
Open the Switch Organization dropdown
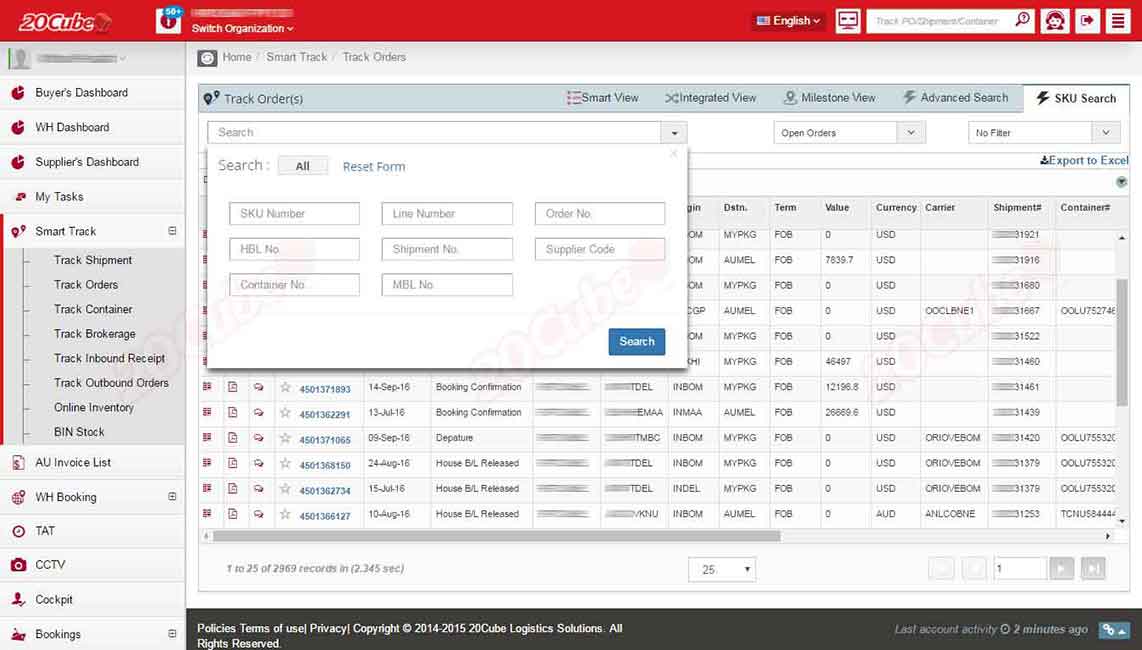click(x=243, y=28)
